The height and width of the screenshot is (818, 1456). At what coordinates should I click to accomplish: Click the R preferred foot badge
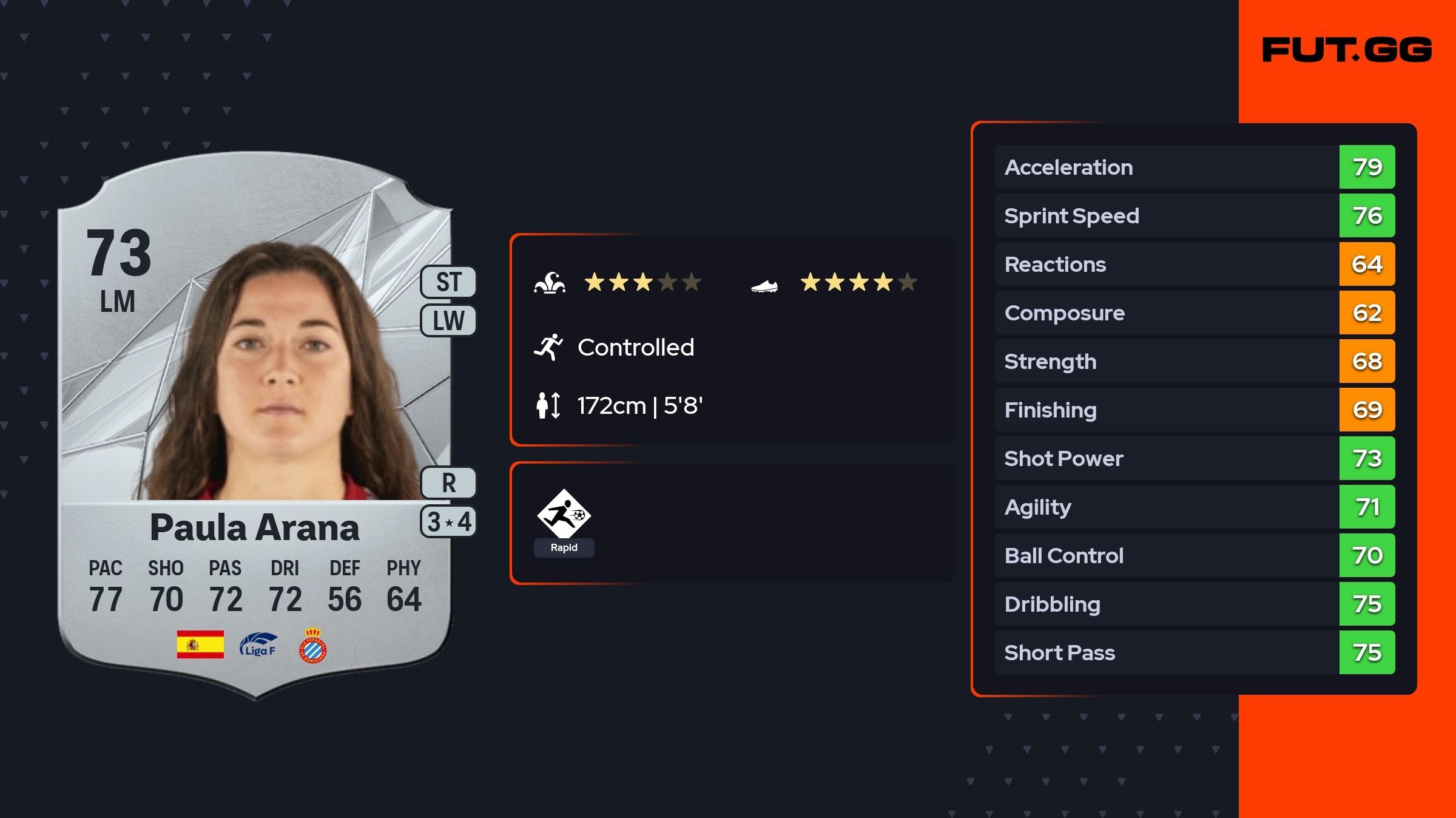448,483
